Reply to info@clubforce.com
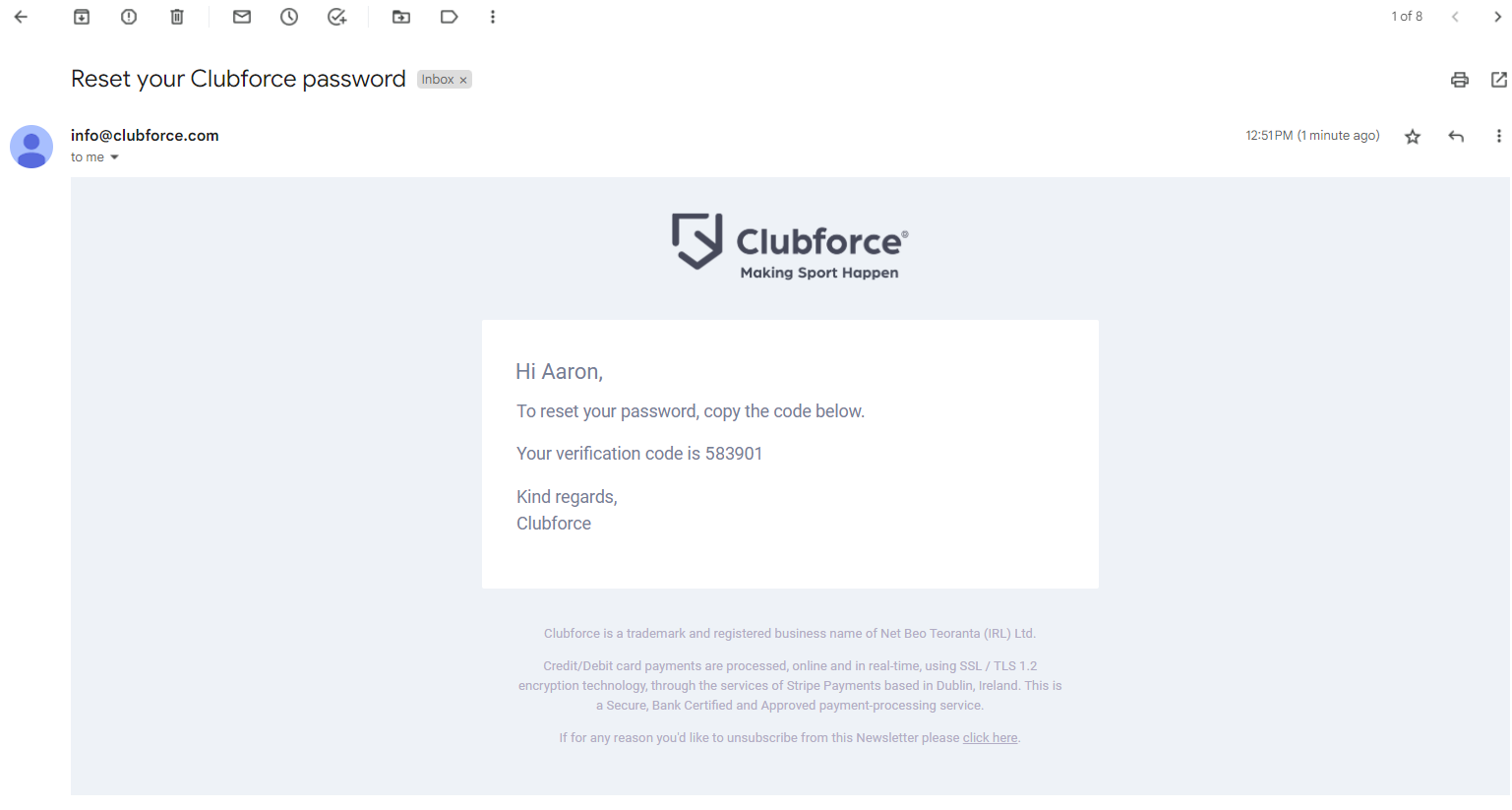 click(x=1456, y=137)
